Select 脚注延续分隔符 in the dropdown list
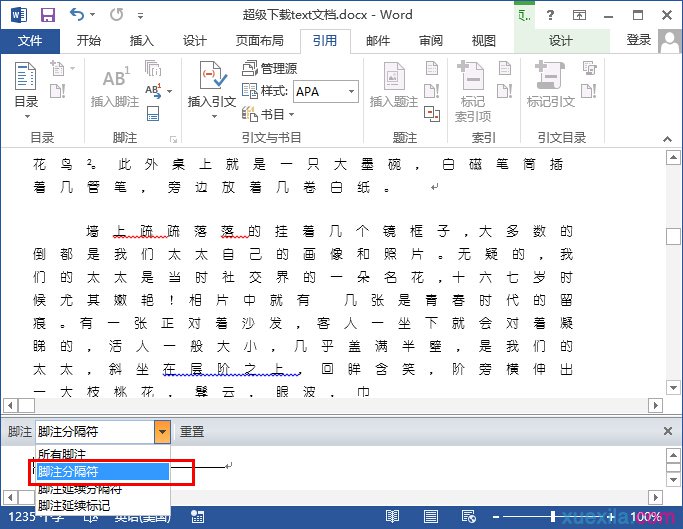 coord(102,488)
